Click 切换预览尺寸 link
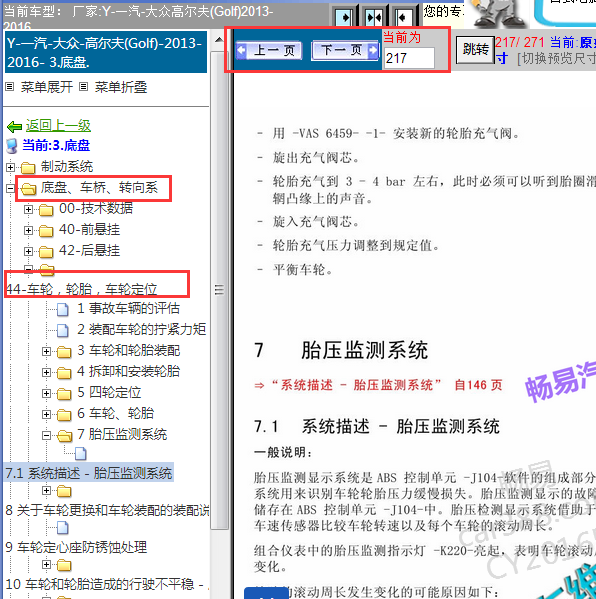 tap(556, 59)
